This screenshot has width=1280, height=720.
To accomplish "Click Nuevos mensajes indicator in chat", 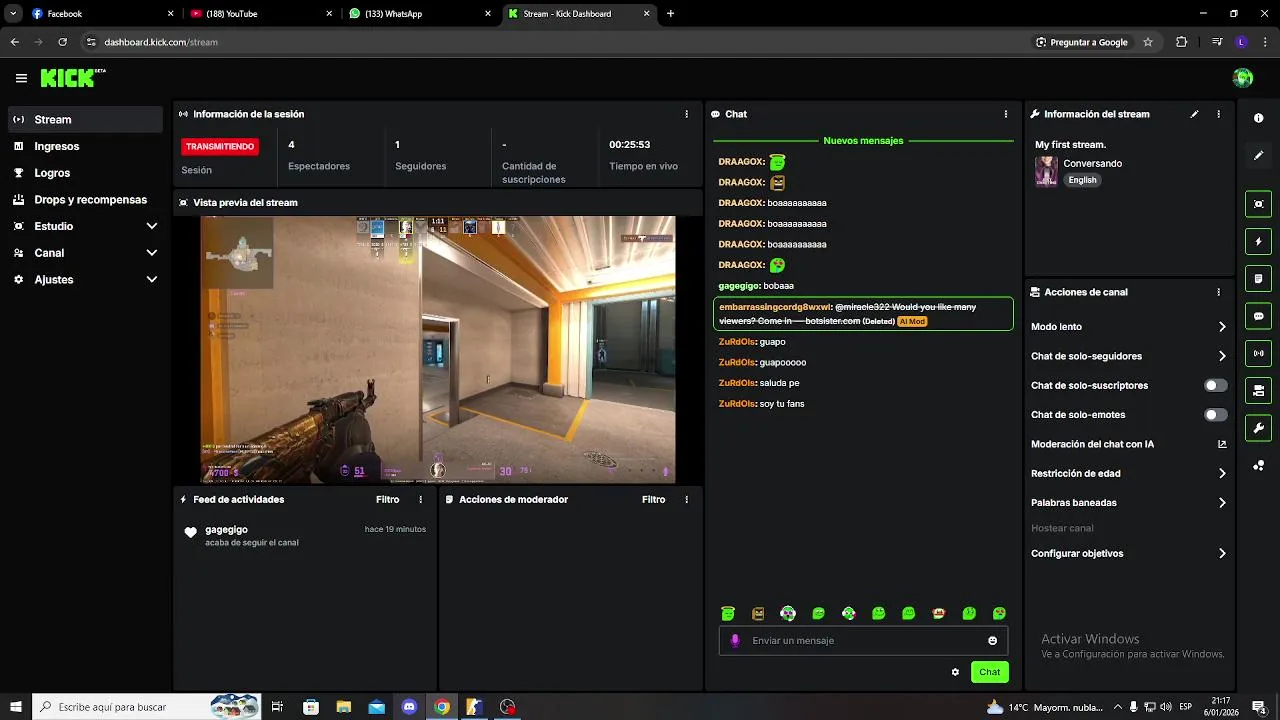I will tap(863, 141).
